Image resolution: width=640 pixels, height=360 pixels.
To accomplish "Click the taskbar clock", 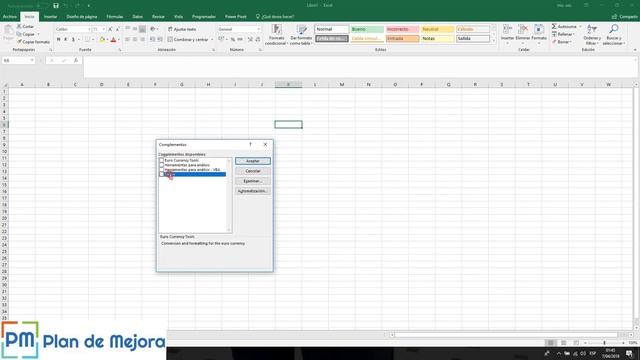I will pyautogui.click(x=611, y=353).
